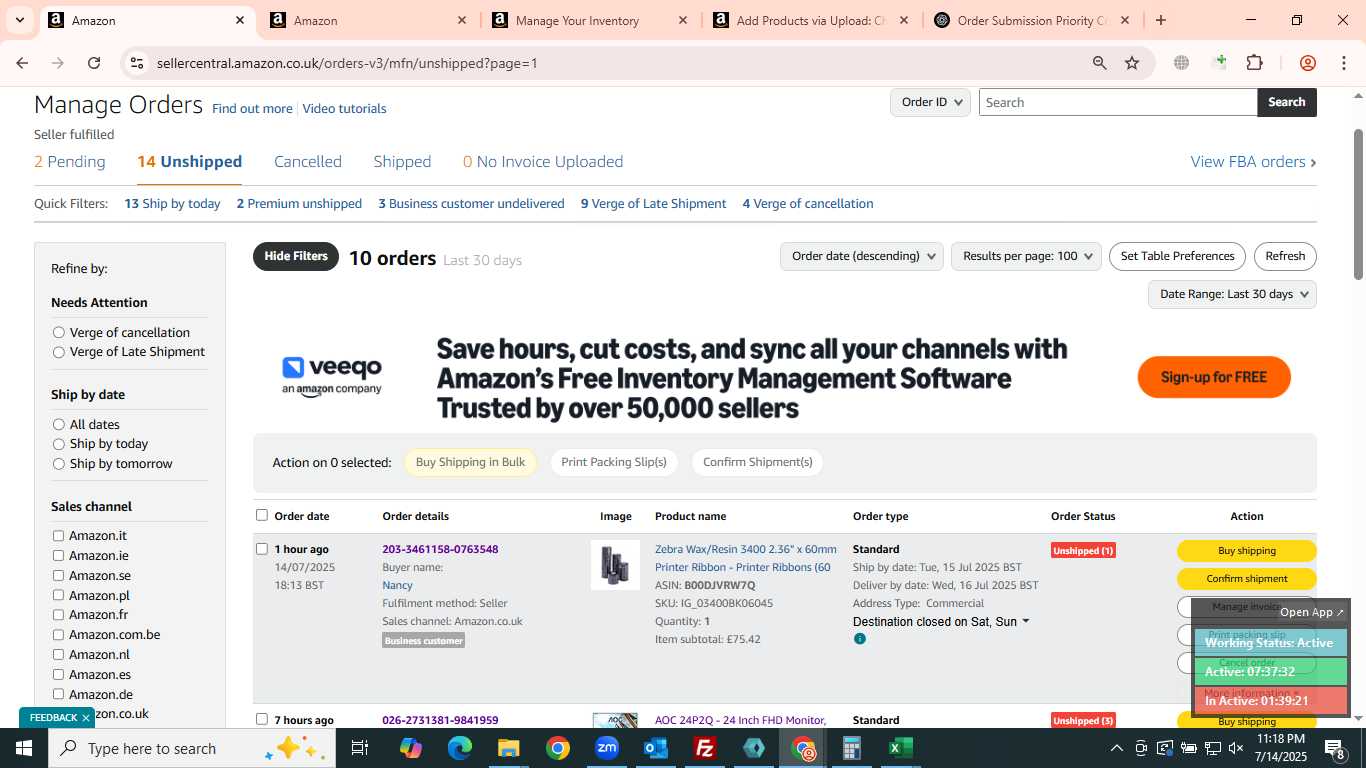Viewport: 1366px width, 768px height.
Task: Switch to the Pending orders tab
Action: [69, 162]
